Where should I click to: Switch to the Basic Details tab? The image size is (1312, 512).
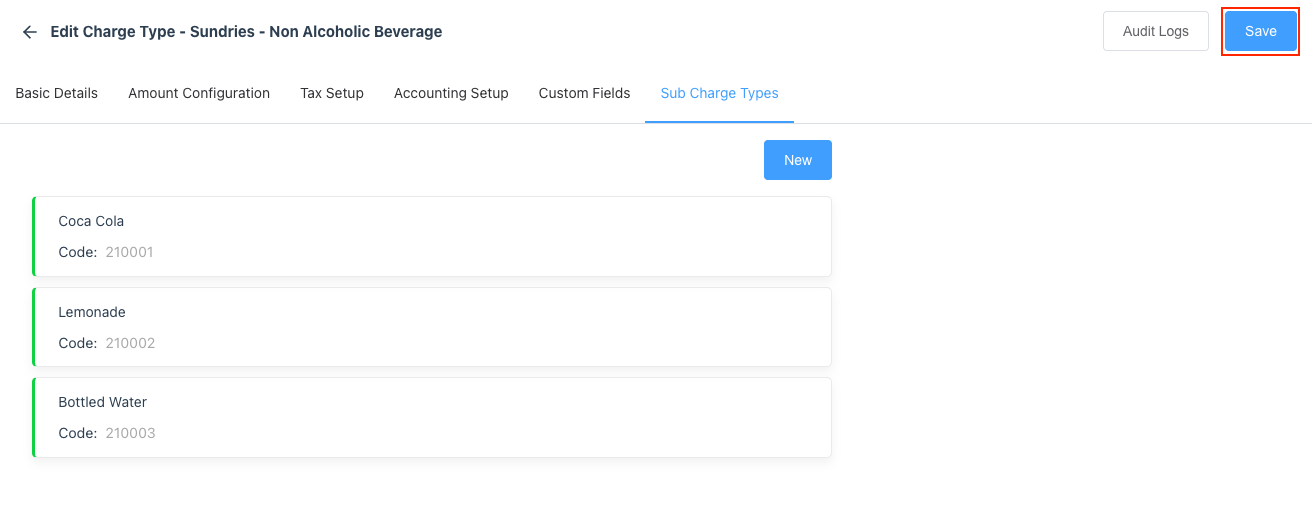57,93
